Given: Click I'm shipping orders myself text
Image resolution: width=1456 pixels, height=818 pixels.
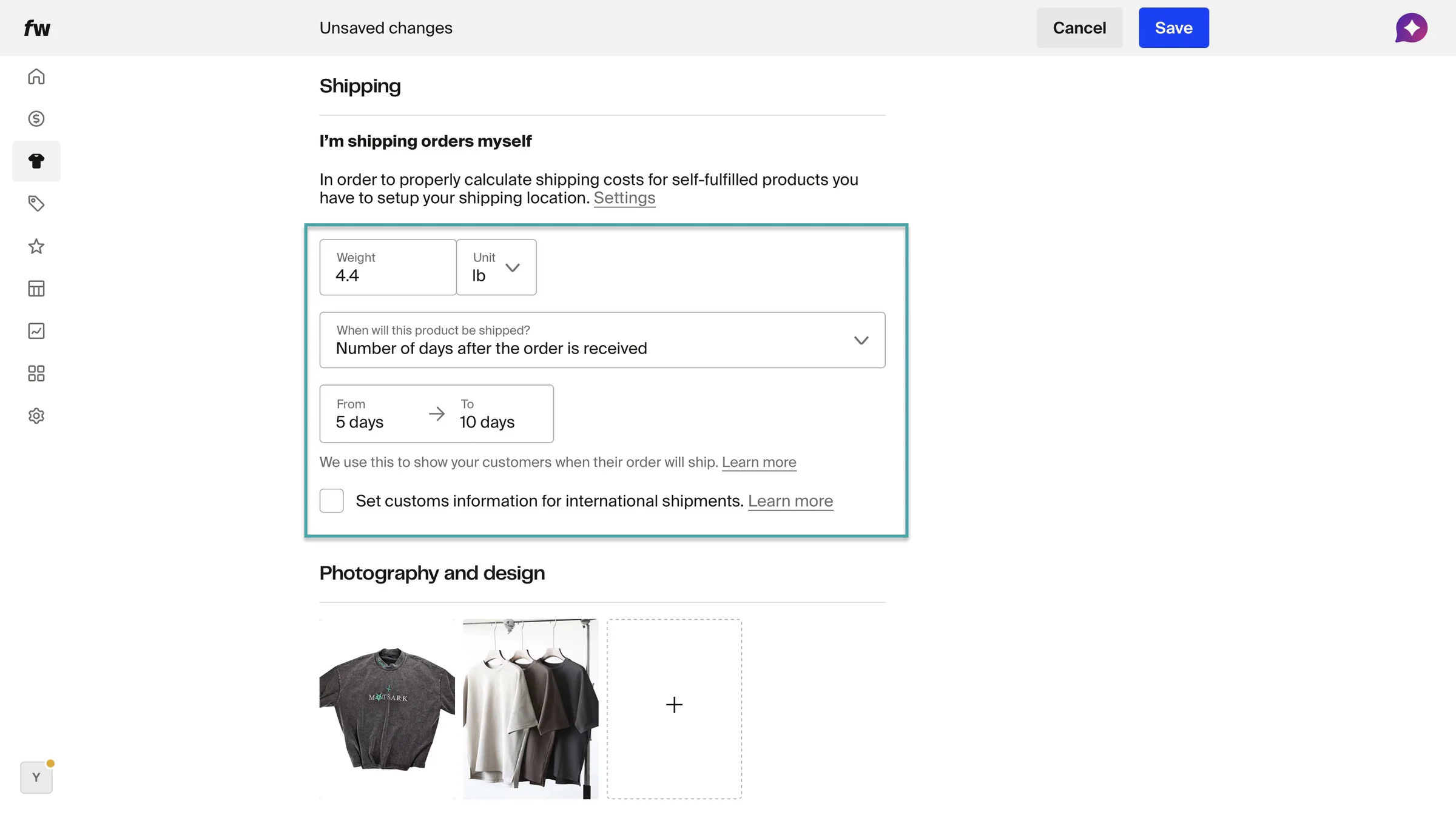Looking at the screenshot, I should [x=425, y=141].
